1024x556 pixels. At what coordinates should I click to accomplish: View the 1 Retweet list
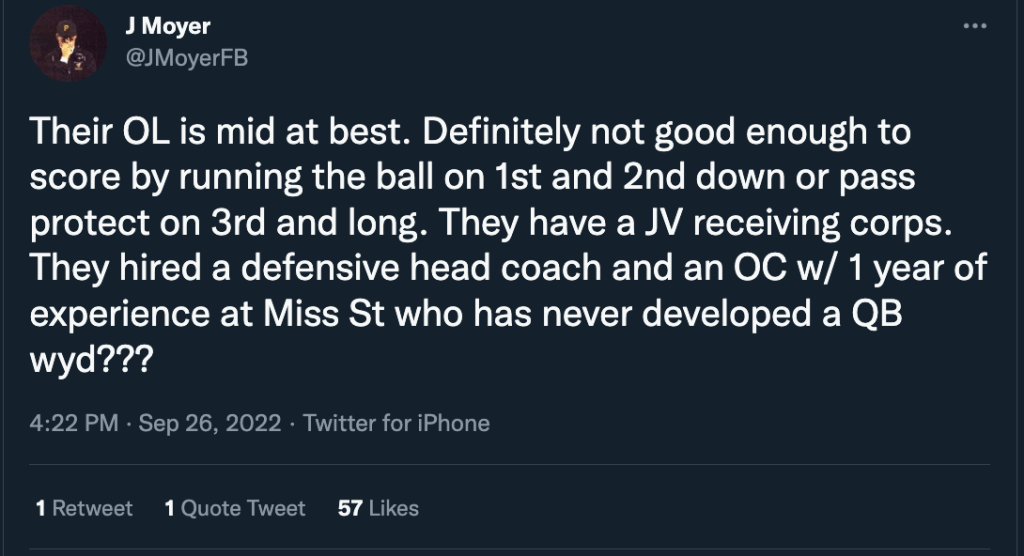point(84,508)
